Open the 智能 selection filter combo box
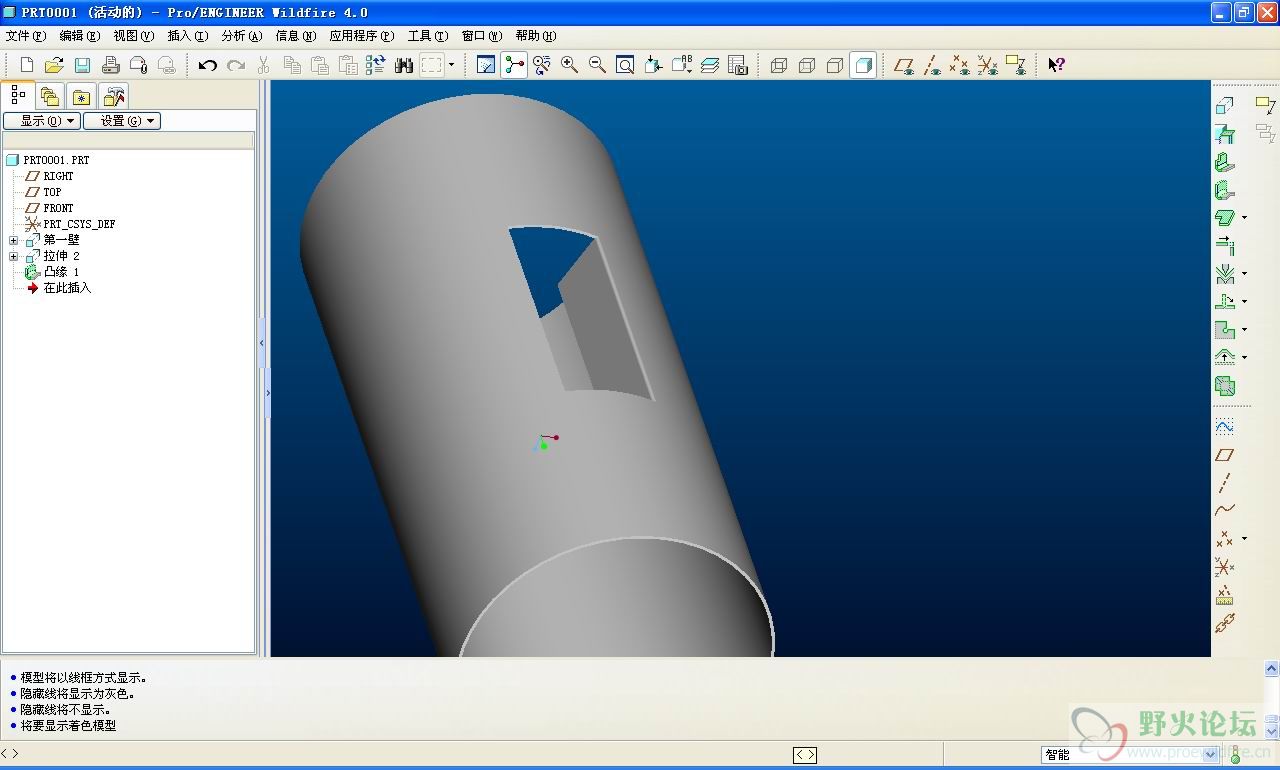 click(1130, 755)
